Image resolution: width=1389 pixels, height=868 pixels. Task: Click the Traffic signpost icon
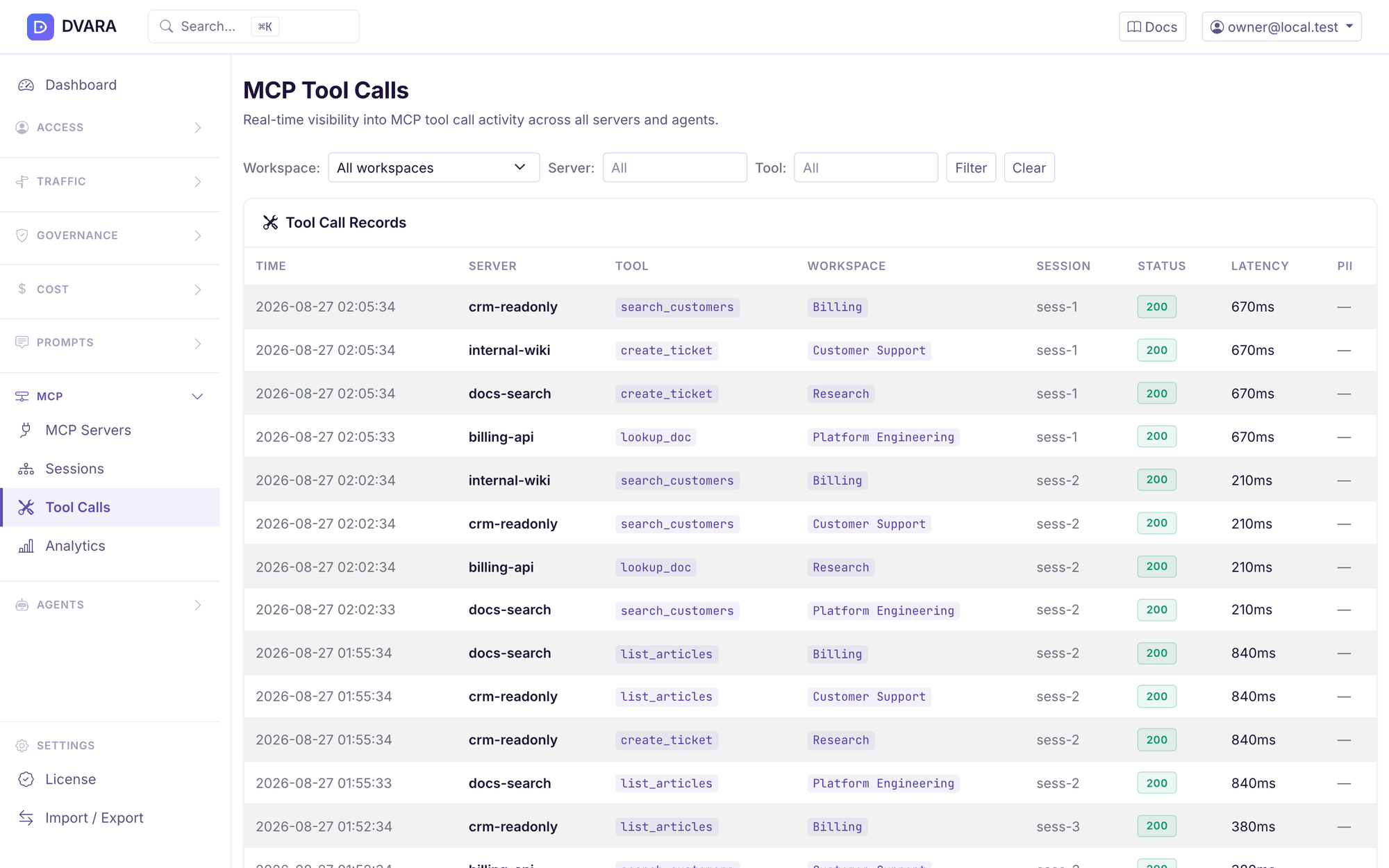[22, 181]
